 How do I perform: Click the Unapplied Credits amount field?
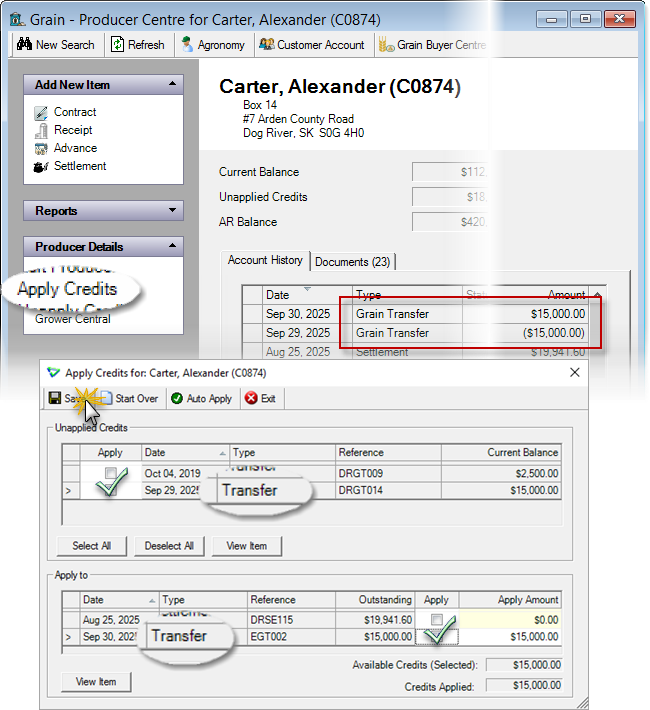click(450, 197)
